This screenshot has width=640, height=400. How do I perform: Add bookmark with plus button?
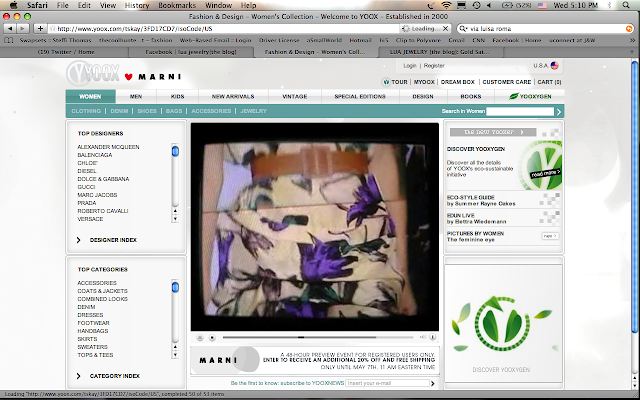(x=40, y=29)
